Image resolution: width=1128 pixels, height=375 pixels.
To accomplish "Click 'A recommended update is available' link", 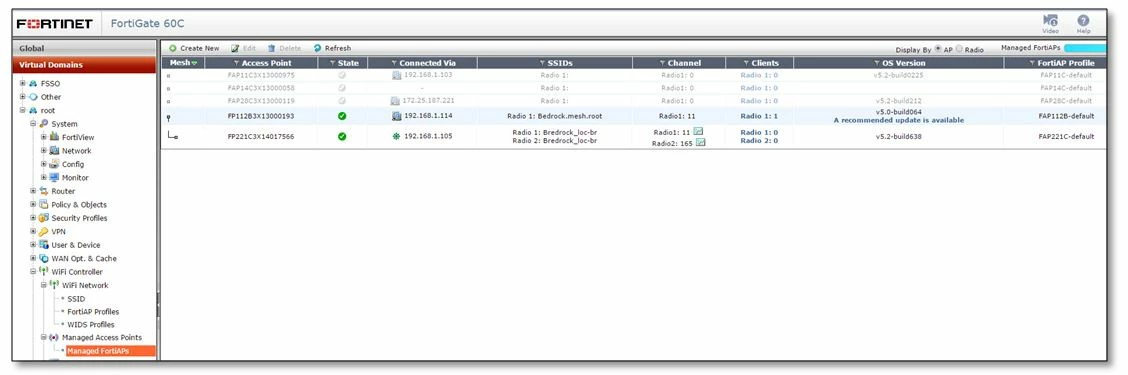I will [x=899, y=120].
